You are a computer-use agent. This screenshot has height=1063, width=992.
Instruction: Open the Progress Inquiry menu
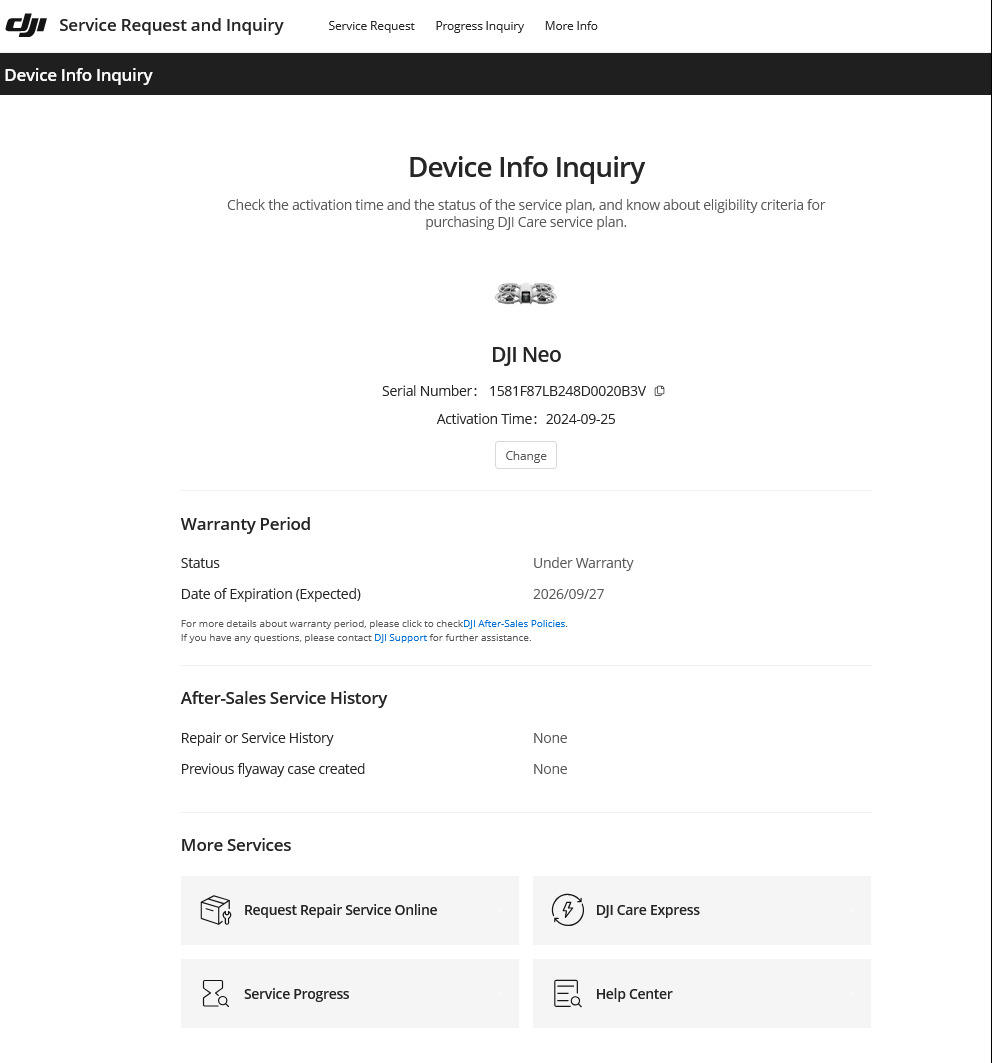click(479, 26)
